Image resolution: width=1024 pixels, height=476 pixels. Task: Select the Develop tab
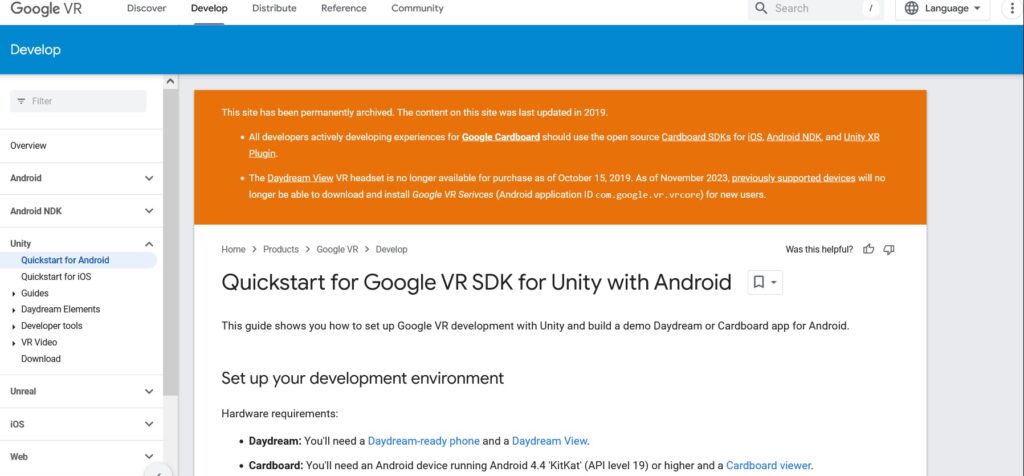click(x=209, y=8)
